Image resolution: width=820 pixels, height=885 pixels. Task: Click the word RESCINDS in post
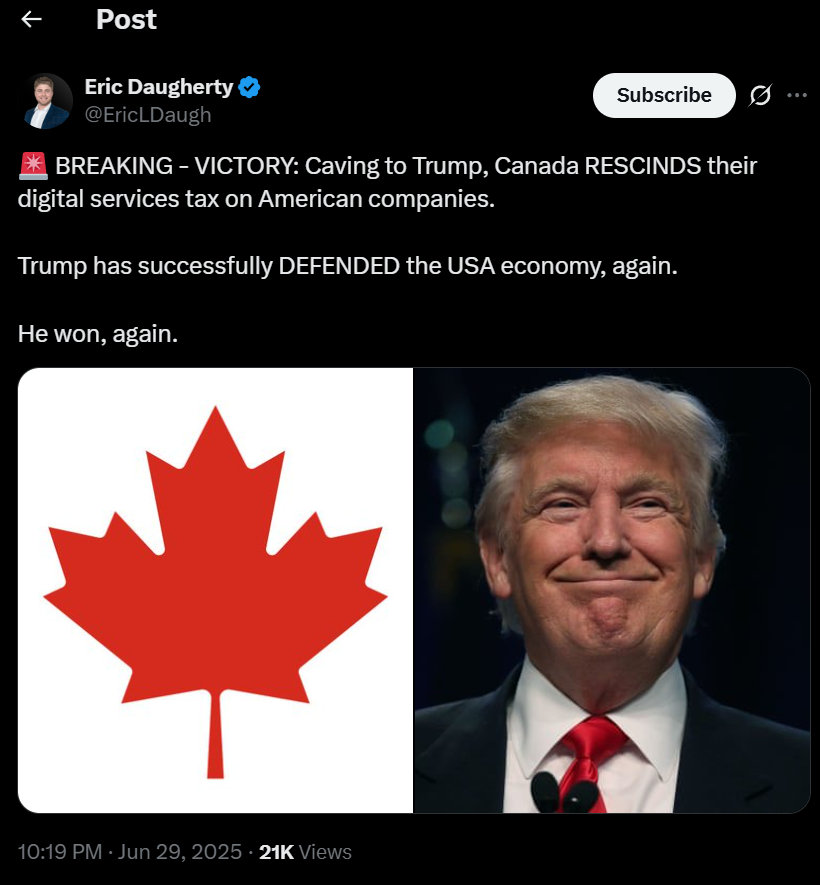point(642,166)
